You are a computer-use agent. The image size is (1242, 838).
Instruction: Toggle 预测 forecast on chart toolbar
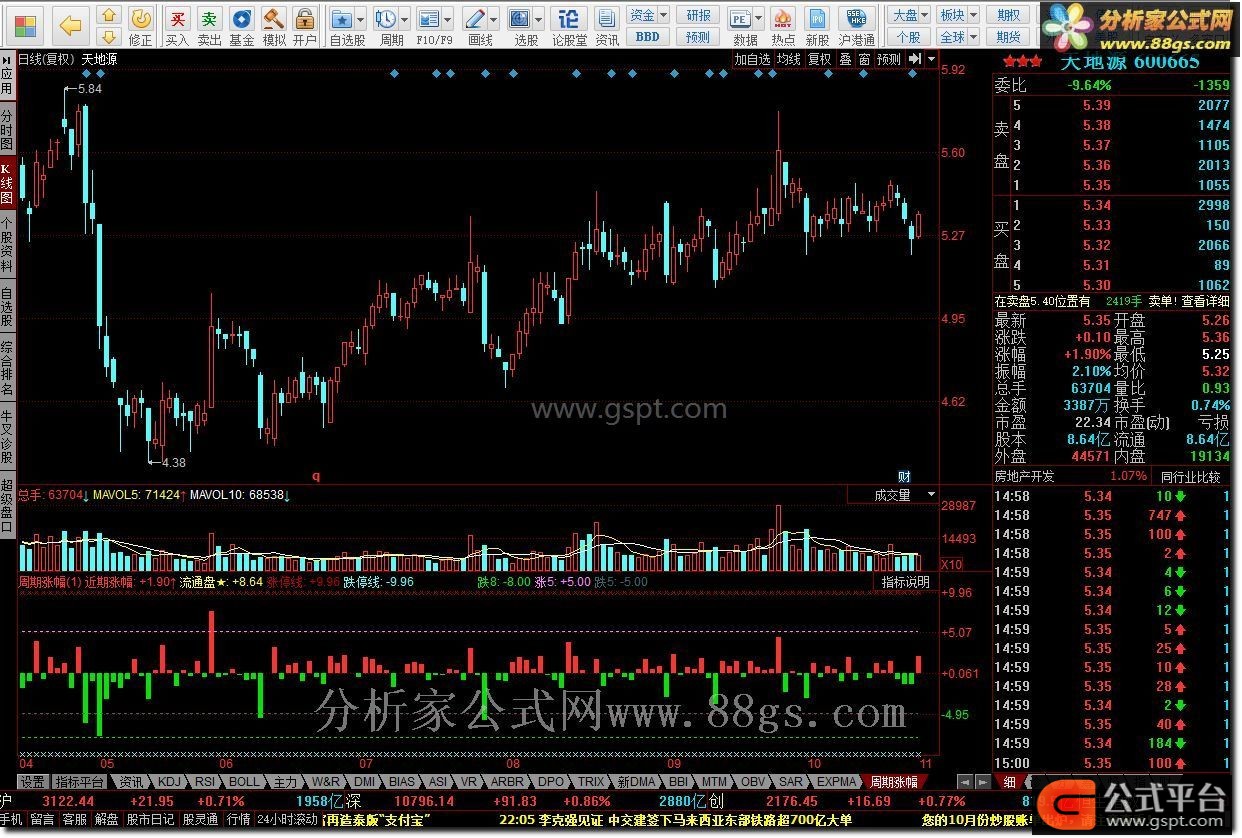point(888,59)
